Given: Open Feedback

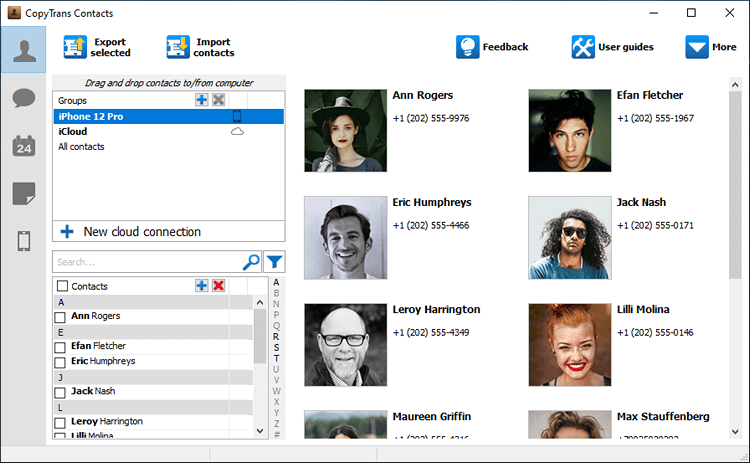Looking at the screenshot, I should [x=492, y=47].
